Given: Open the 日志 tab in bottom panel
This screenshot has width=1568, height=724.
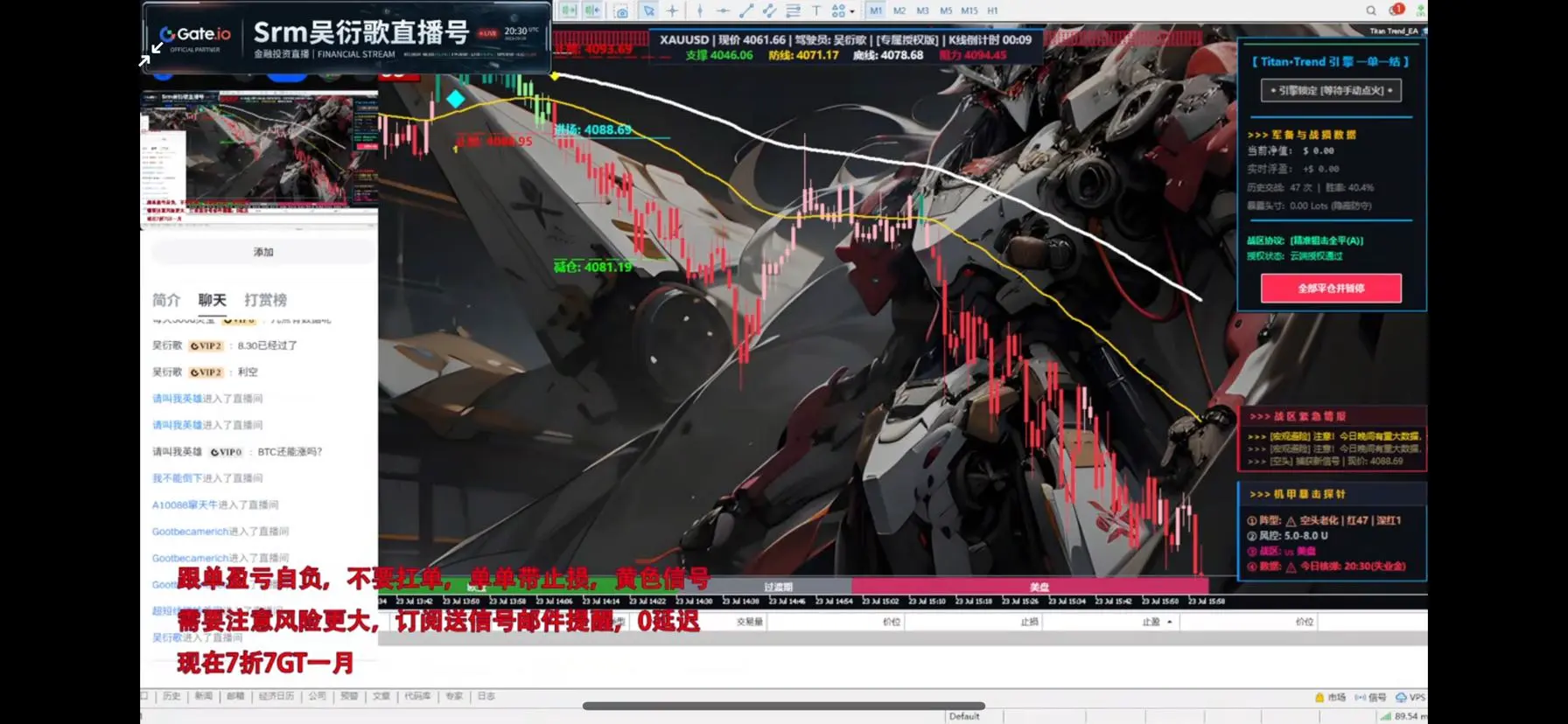Looking at the screenshot, I should tap(486, 696).
